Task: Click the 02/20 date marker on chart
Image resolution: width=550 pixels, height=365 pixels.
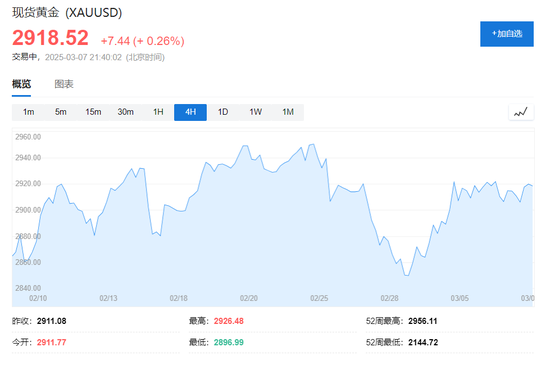Action: pyautogui.click(x=249, y=298)
